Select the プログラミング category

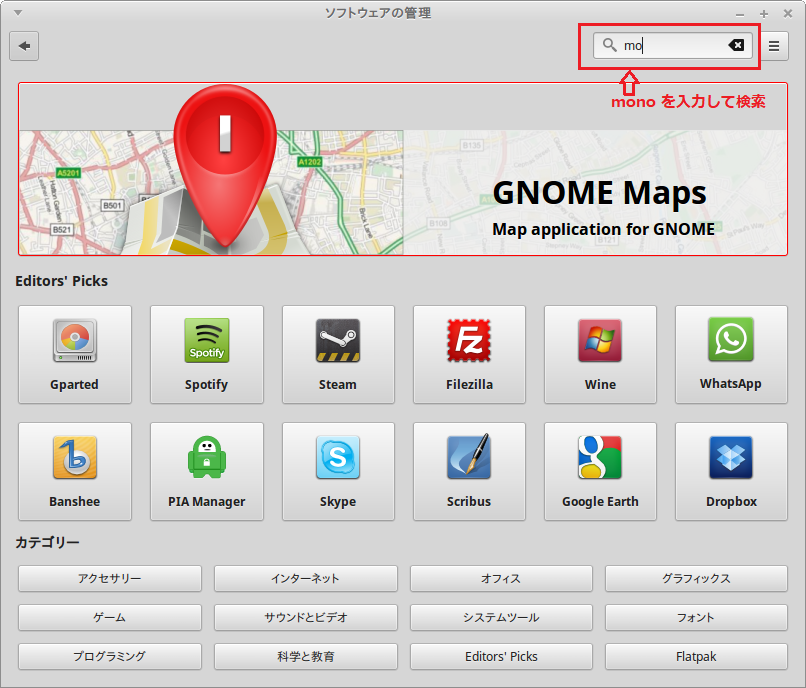[109, 657]
